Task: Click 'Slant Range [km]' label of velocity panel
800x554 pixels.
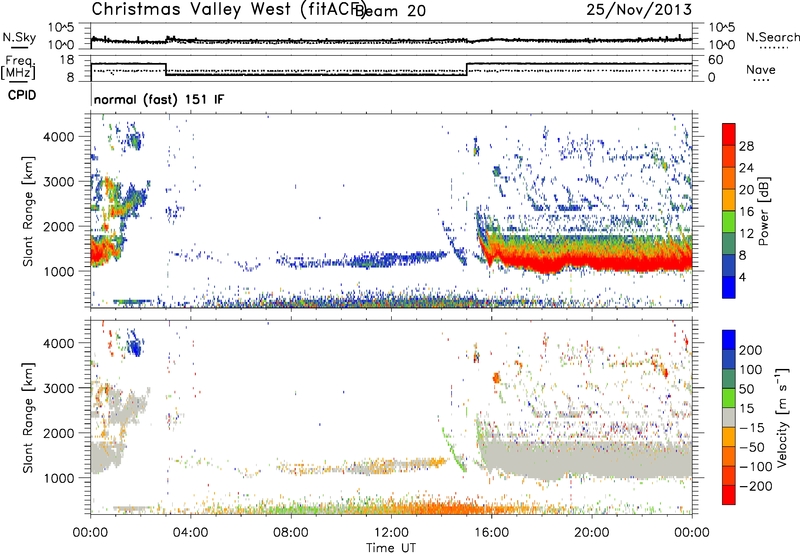Action: click(x=28, y=417)
